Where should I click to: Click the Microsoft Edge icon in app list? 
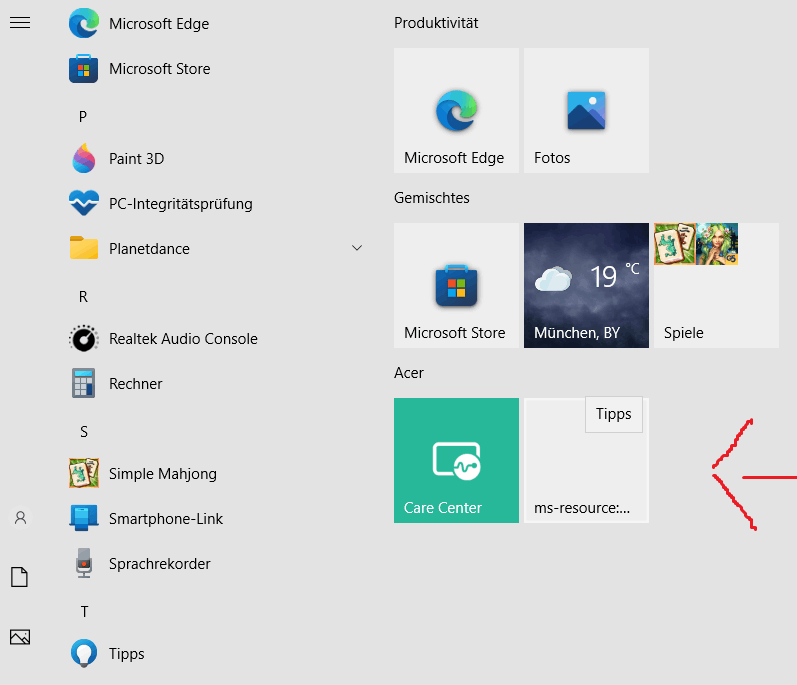(x=84, y=23)
